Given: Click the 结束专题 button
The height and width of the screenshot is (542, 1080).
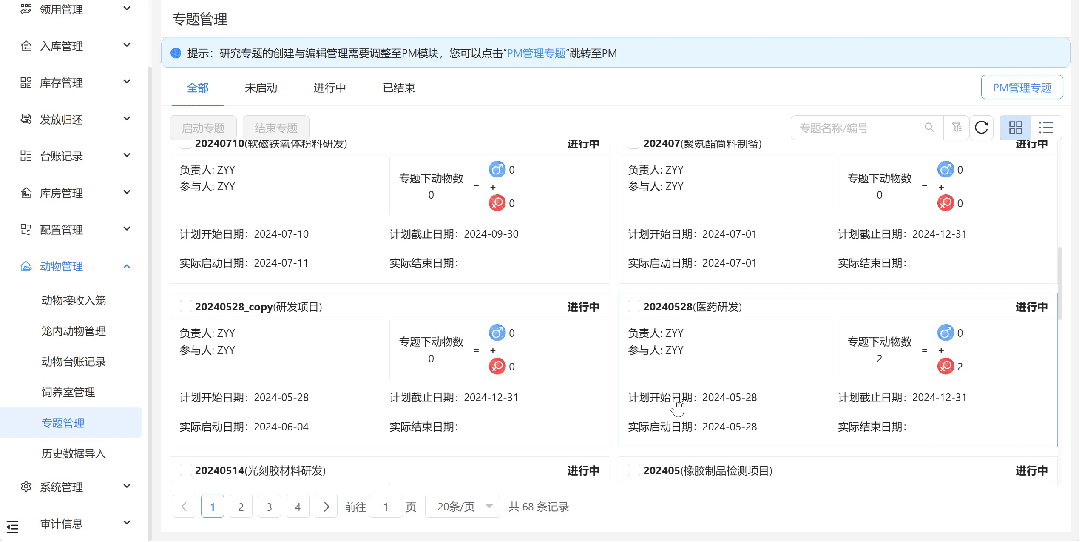Looking at the screenshot, I should point(276,128).
